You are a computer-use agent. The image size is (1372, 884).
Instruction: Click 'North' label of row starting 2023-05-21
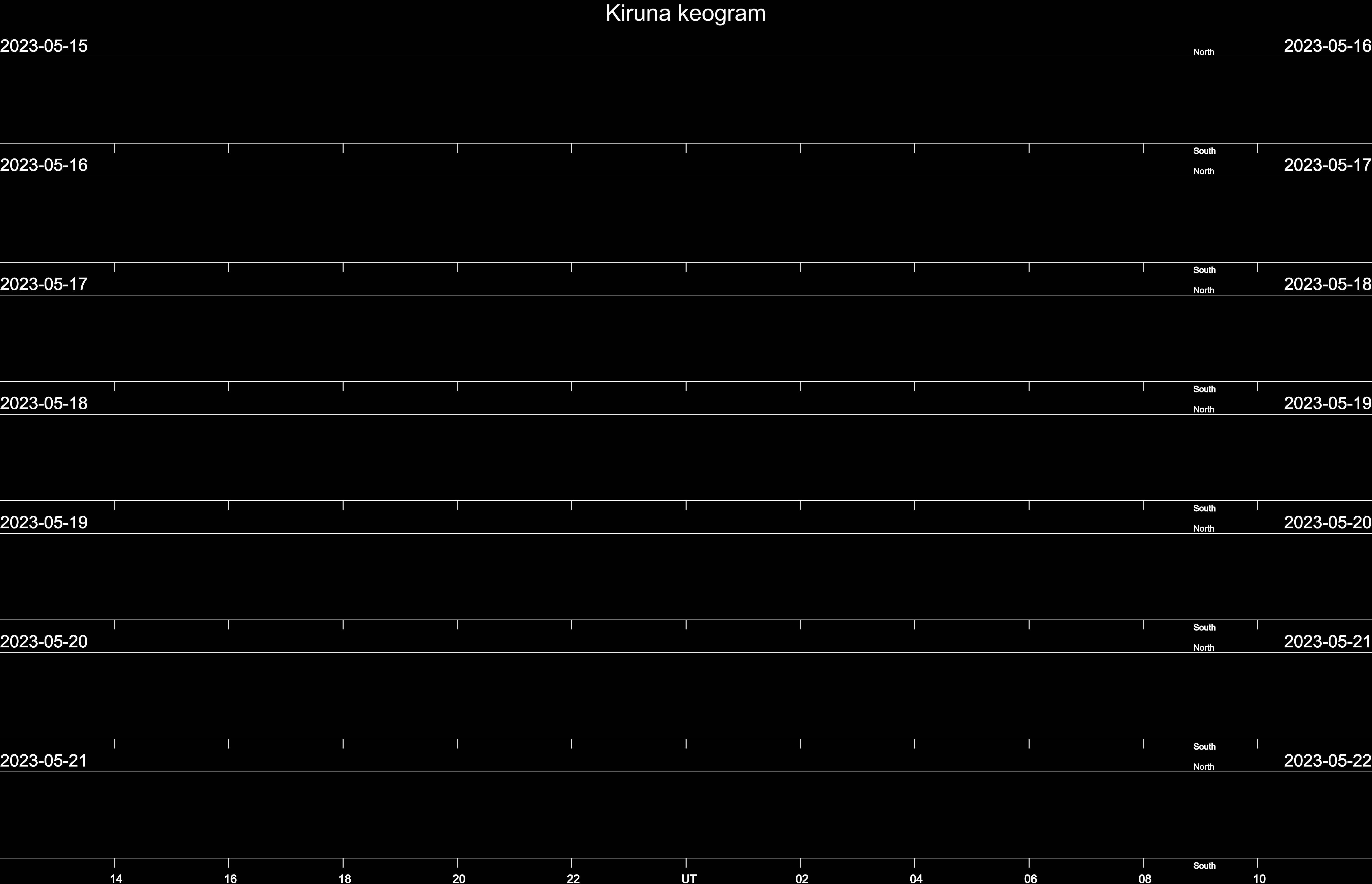(x=1204, y=767)
